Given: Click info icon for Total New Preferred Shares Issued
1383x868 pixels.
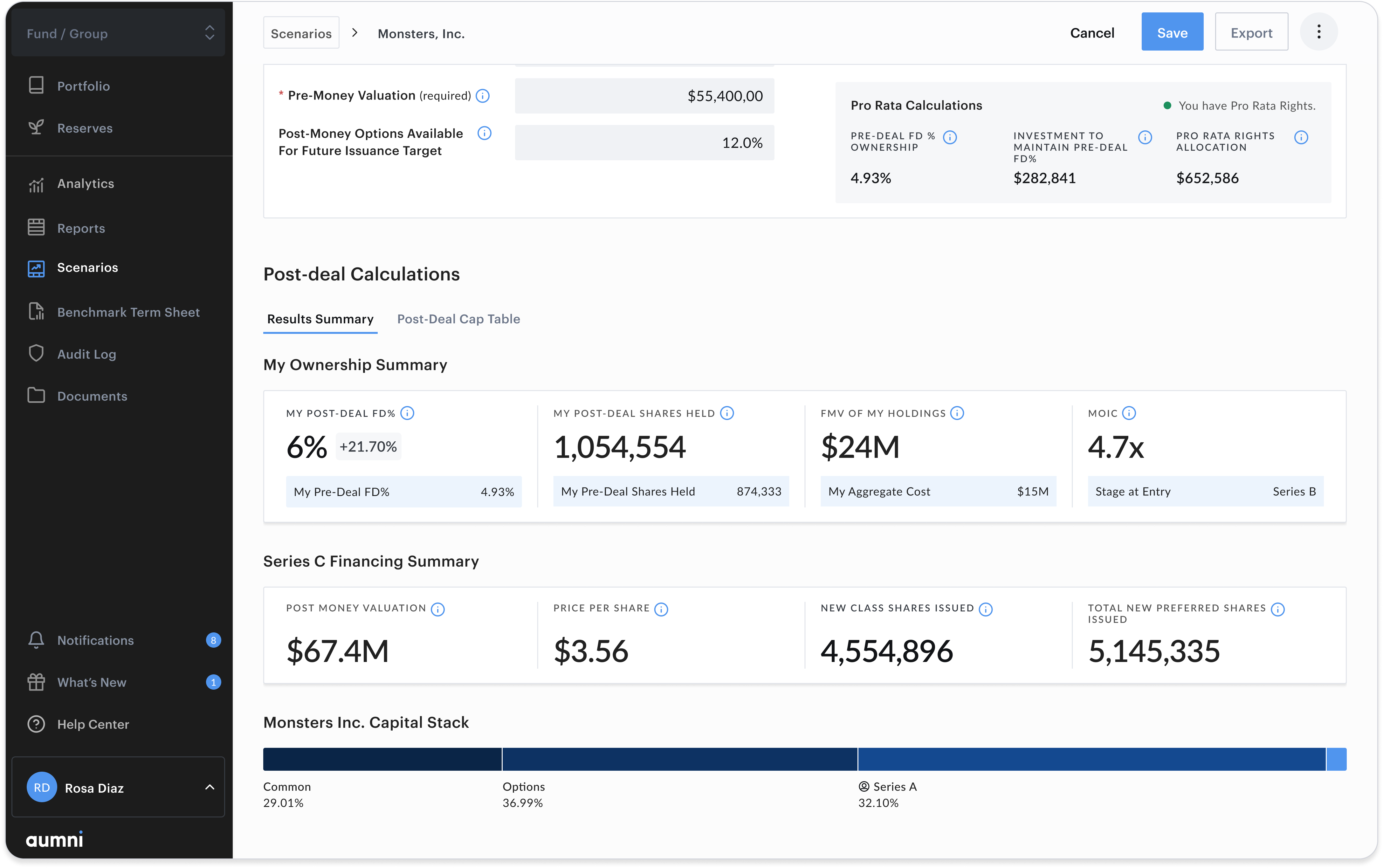Looking at the screenshot, I should (1277, 609).
